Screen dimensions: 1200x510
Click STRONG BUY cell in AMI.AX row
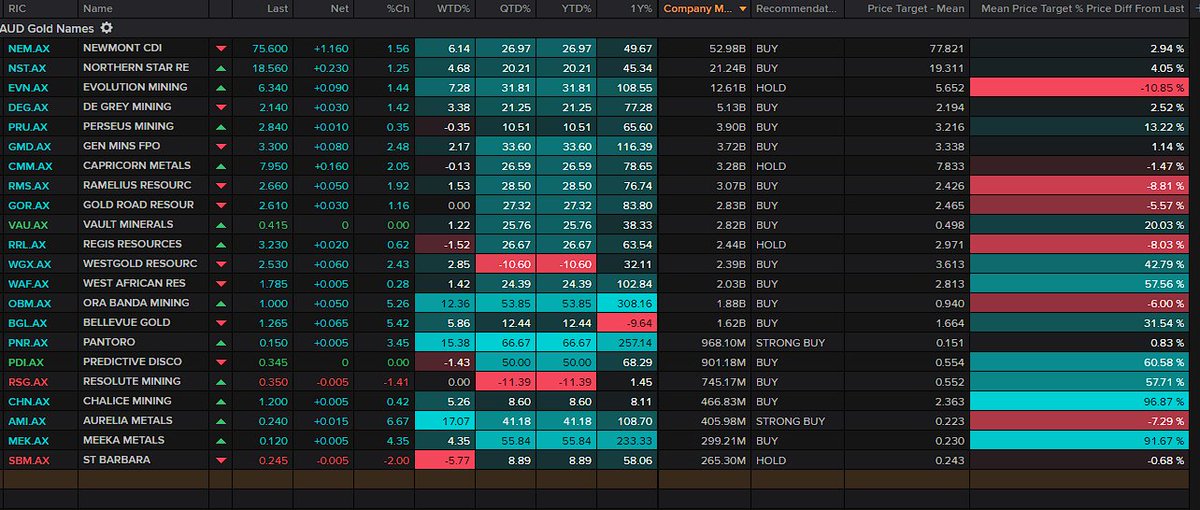coord(796,421)
